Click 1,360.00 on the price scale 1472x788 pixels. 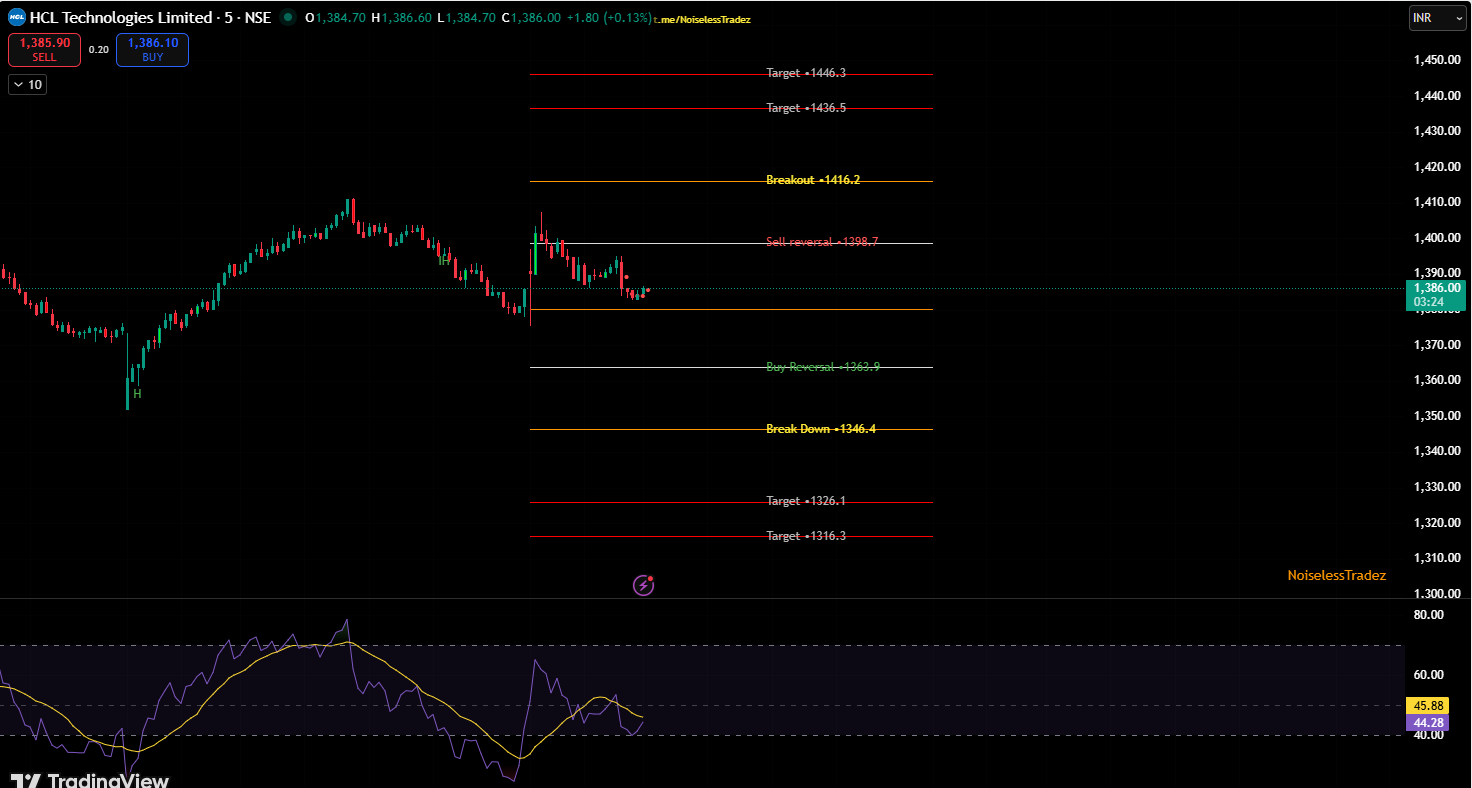point(1436,380)
